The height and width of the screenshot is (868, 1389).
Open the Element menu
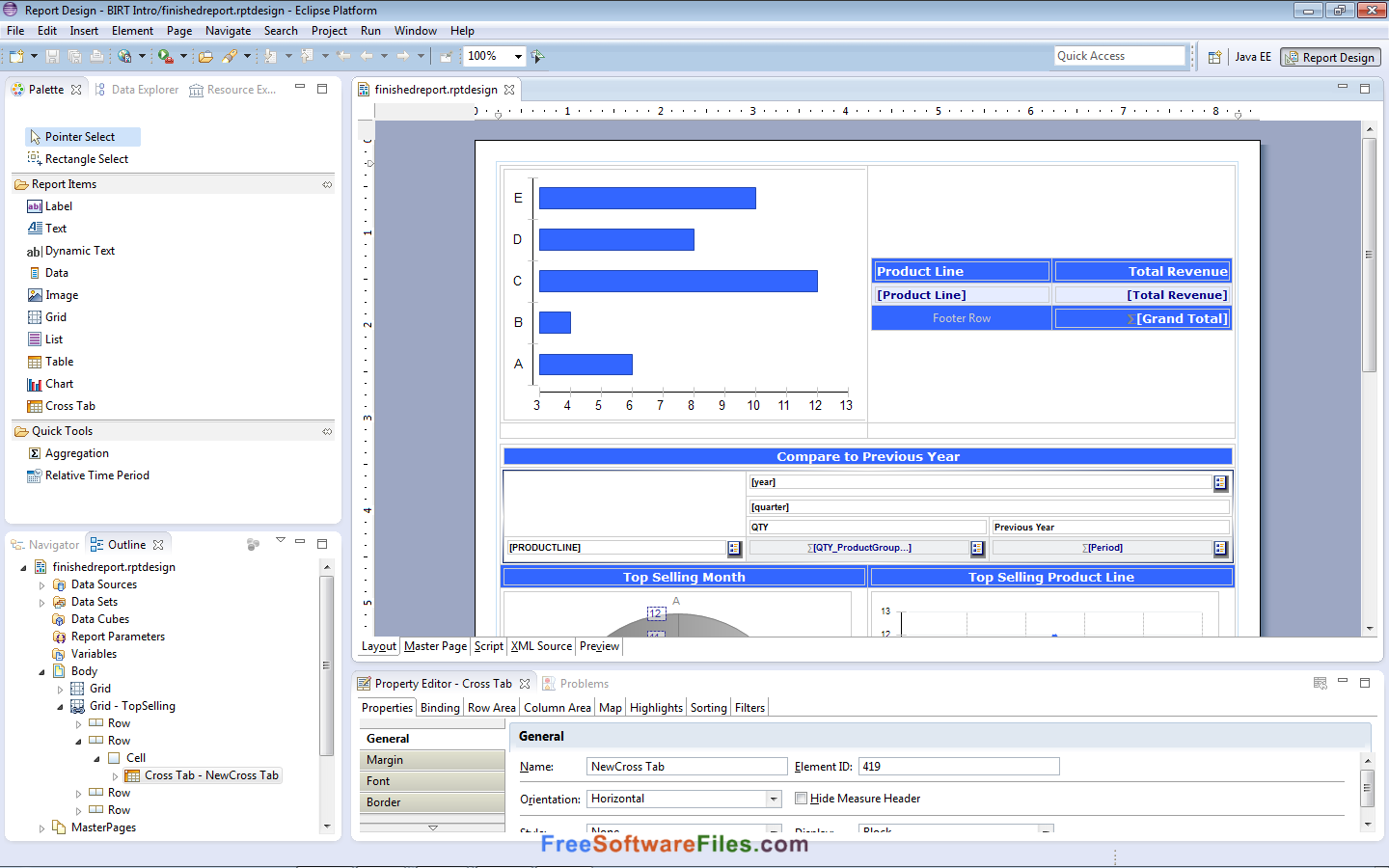pyautogui.click(x=132, y=31)
